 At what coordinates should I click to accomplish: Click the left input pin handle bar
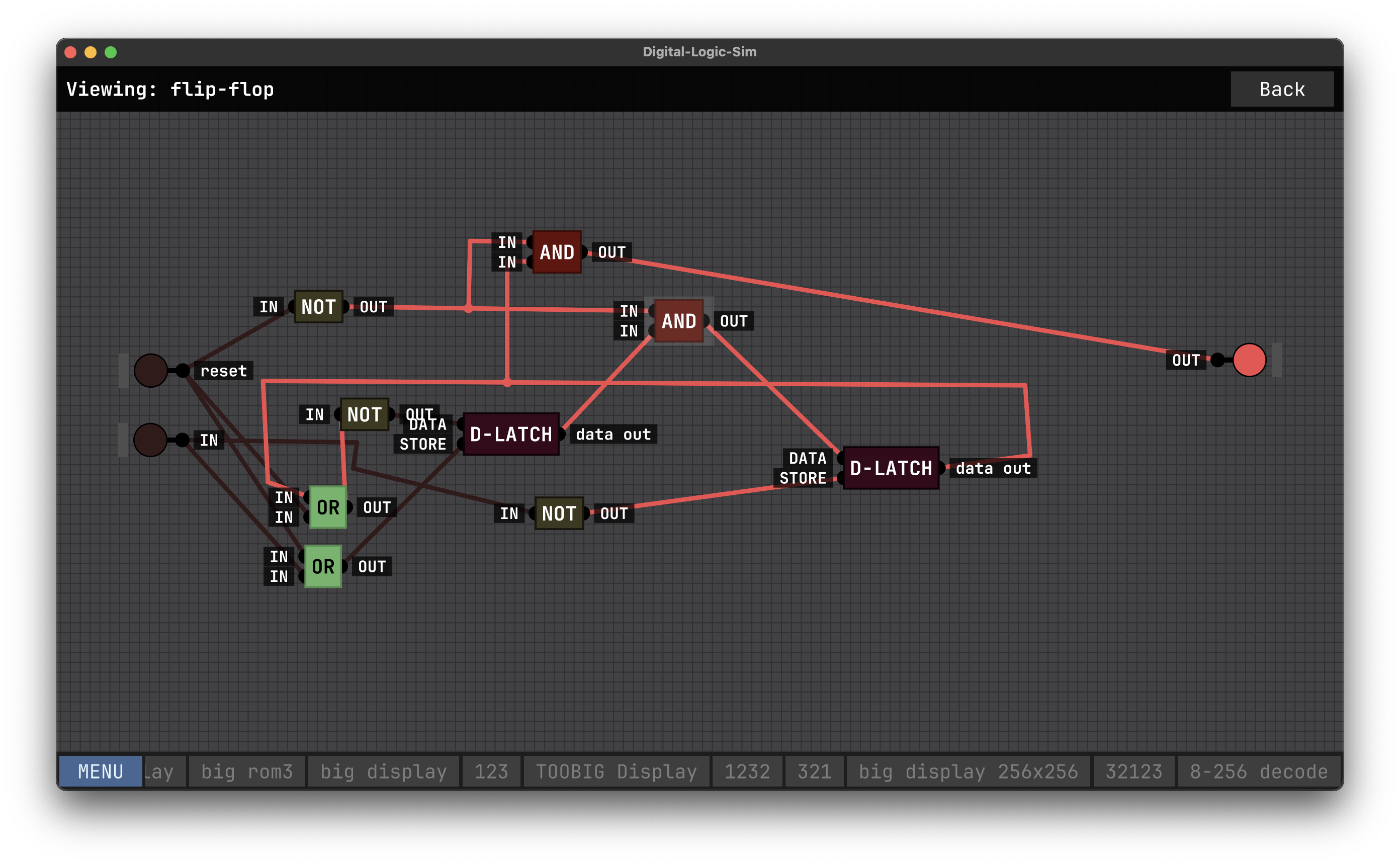click(123, 371)
